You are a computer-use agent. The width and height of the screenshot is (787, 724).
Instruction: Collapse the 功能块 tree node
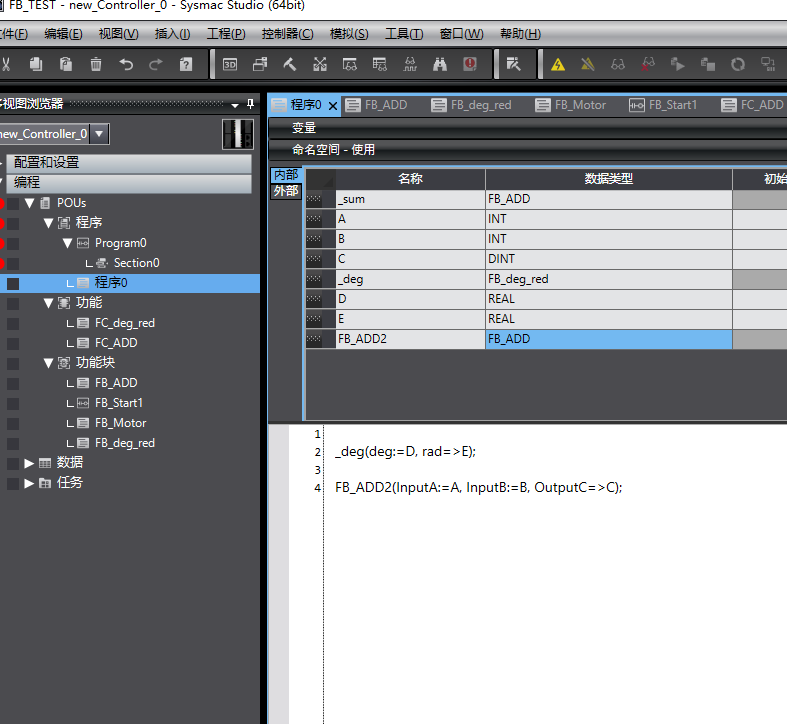click(x=48, y=363)
